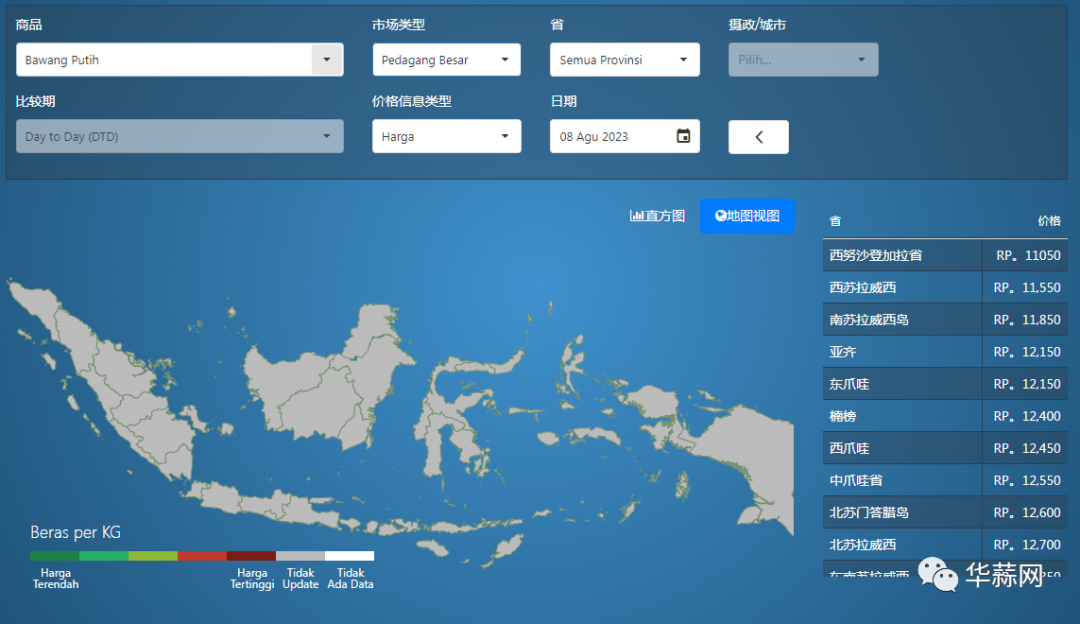This screenshot has width=1080, height=624.
Task: Open the Pedagang Besar market type dropdown
Action: (446, 60)
